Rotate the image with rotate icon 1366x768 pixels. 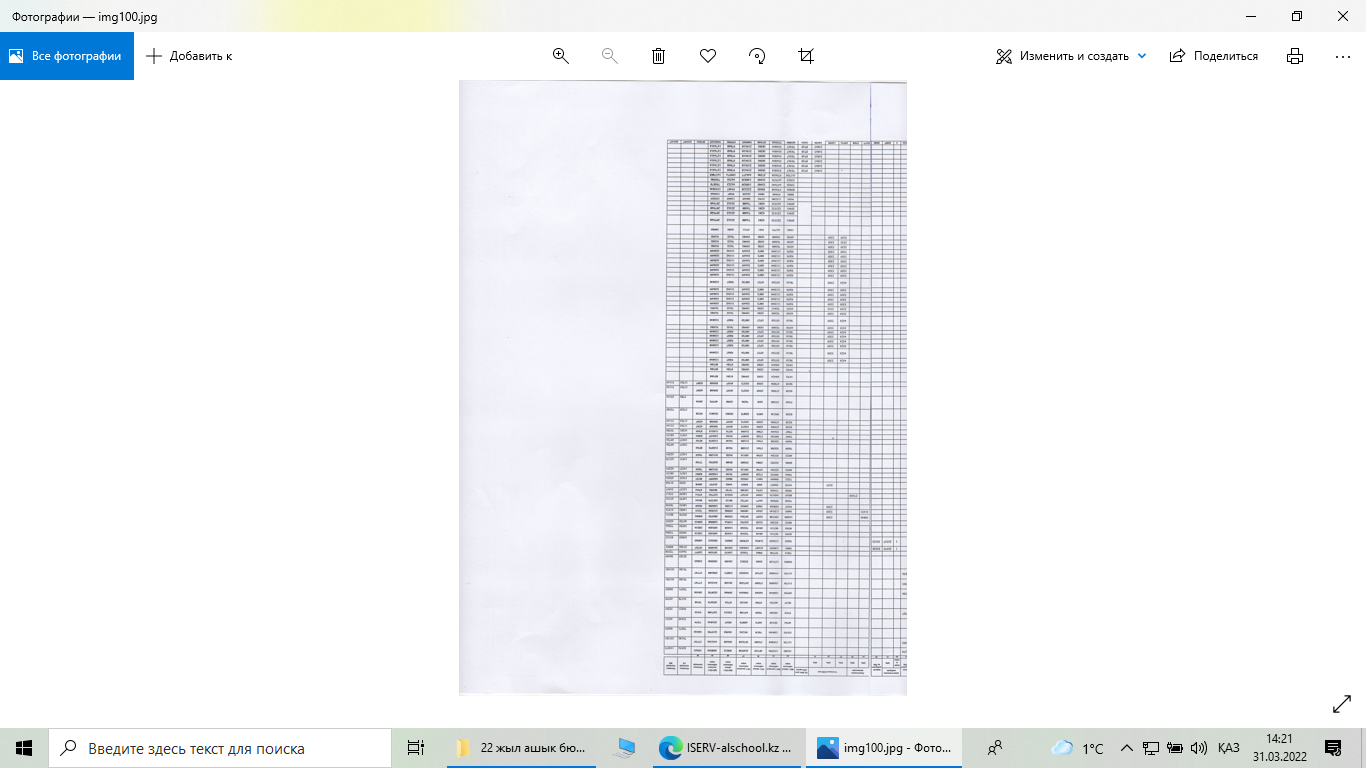pos(757,56)
